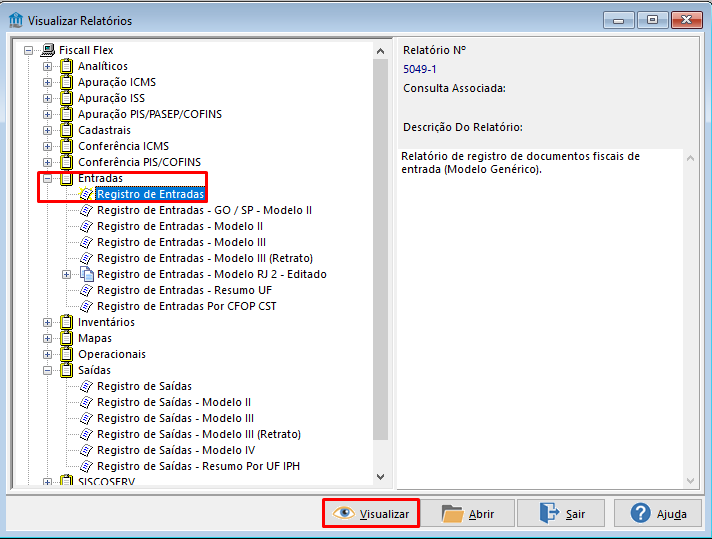
Task: Select Registro de Entradas - Modelo III
Action: 181,242
